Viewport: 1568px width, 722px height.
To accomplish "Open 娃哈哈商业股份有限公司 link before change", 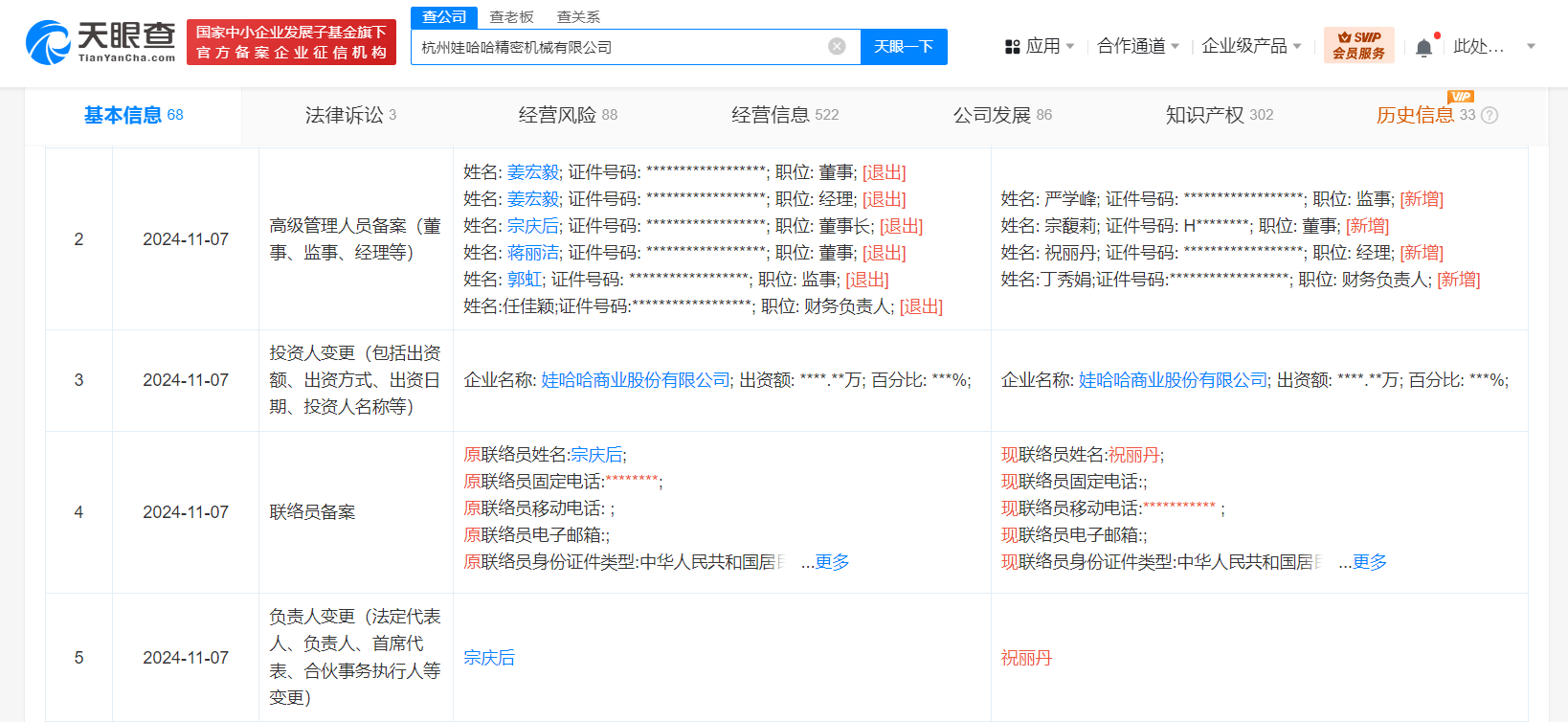I will pos(636,380).
